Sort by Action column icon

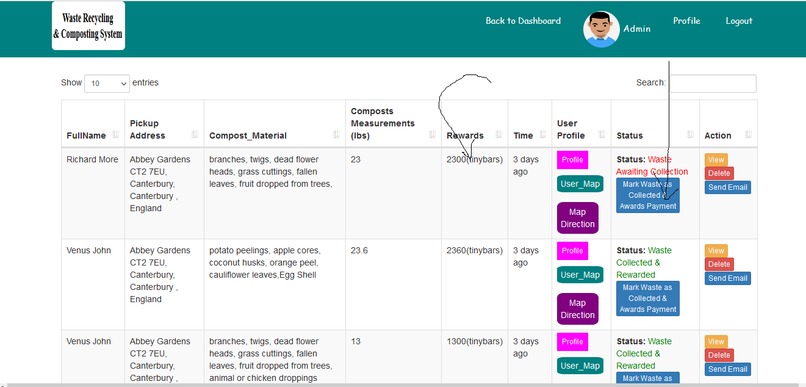coord(748,135)
